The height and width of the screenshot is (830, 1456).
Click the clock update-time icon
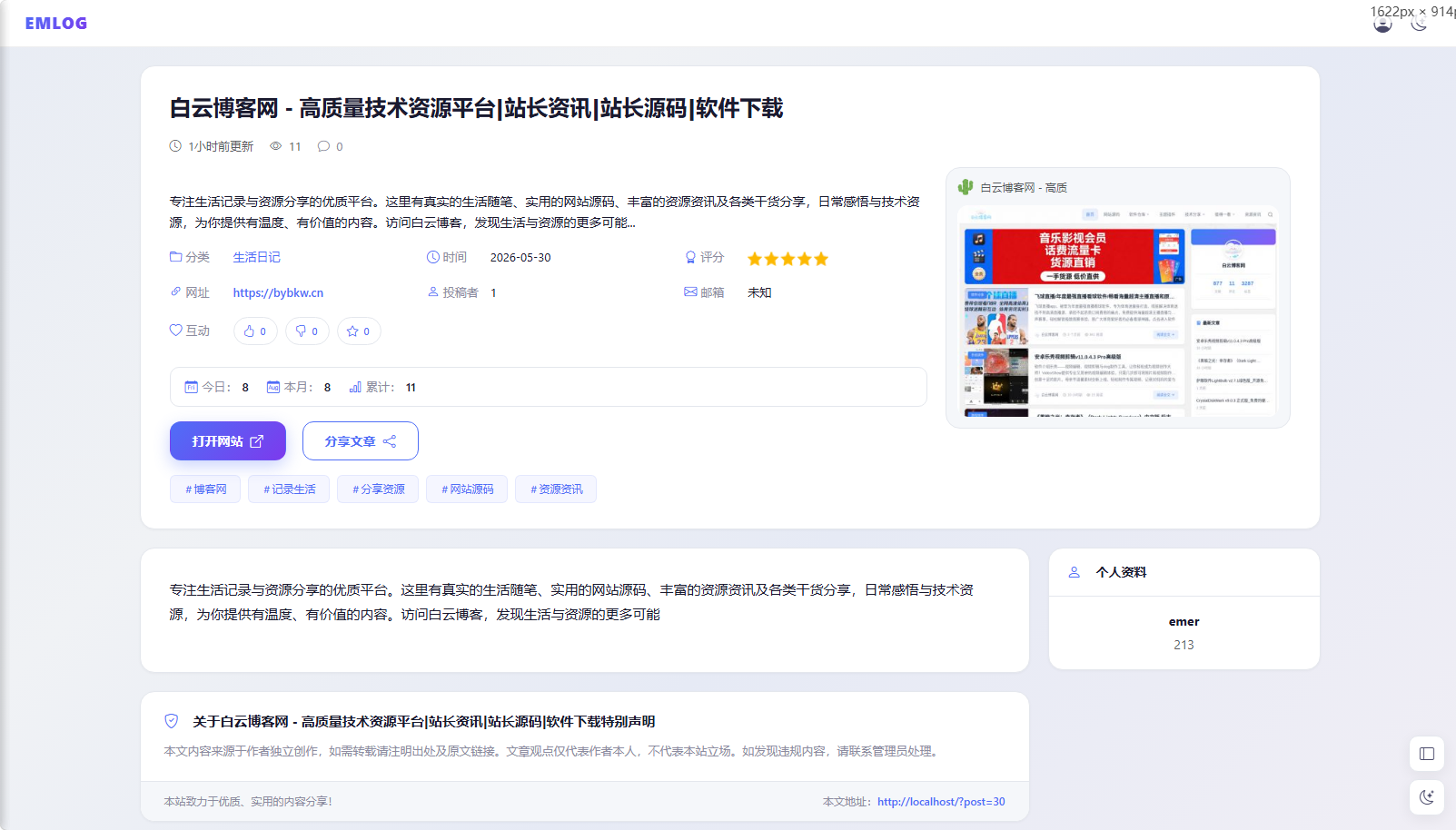tap(175, 146)
